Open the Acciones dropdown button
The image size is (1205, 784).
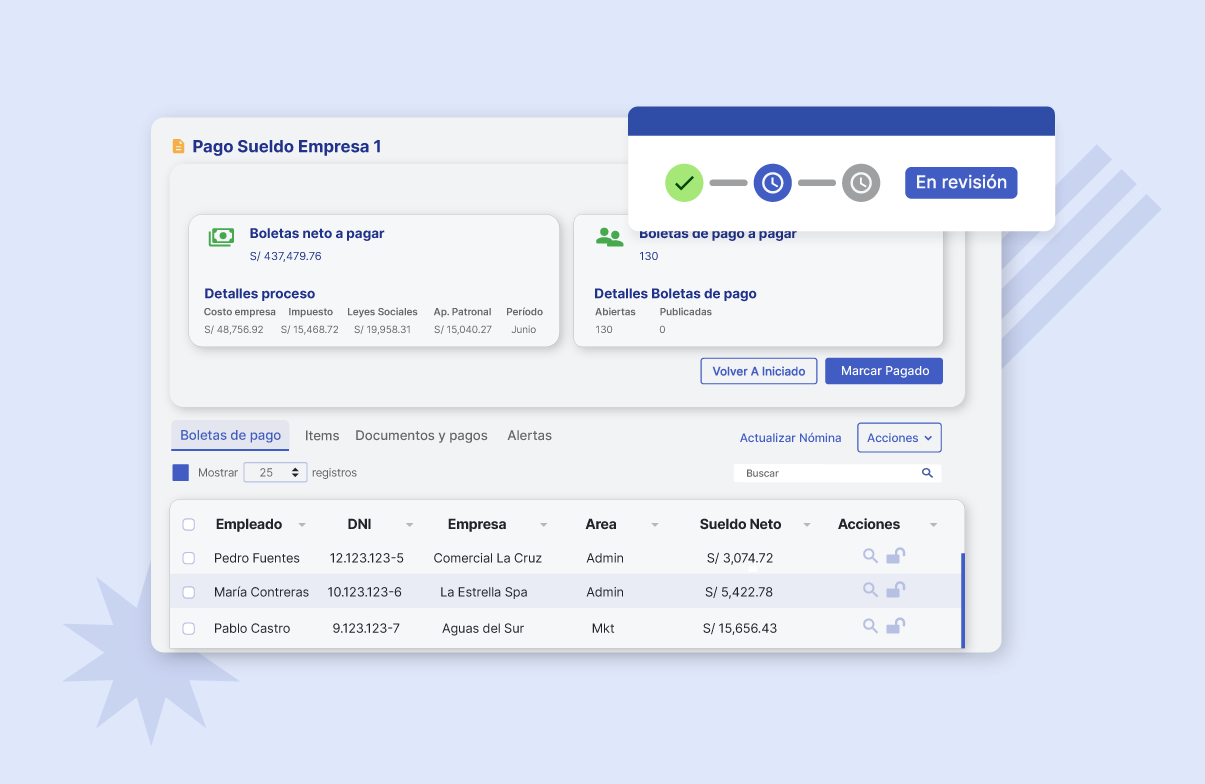[x=899, y=438]
